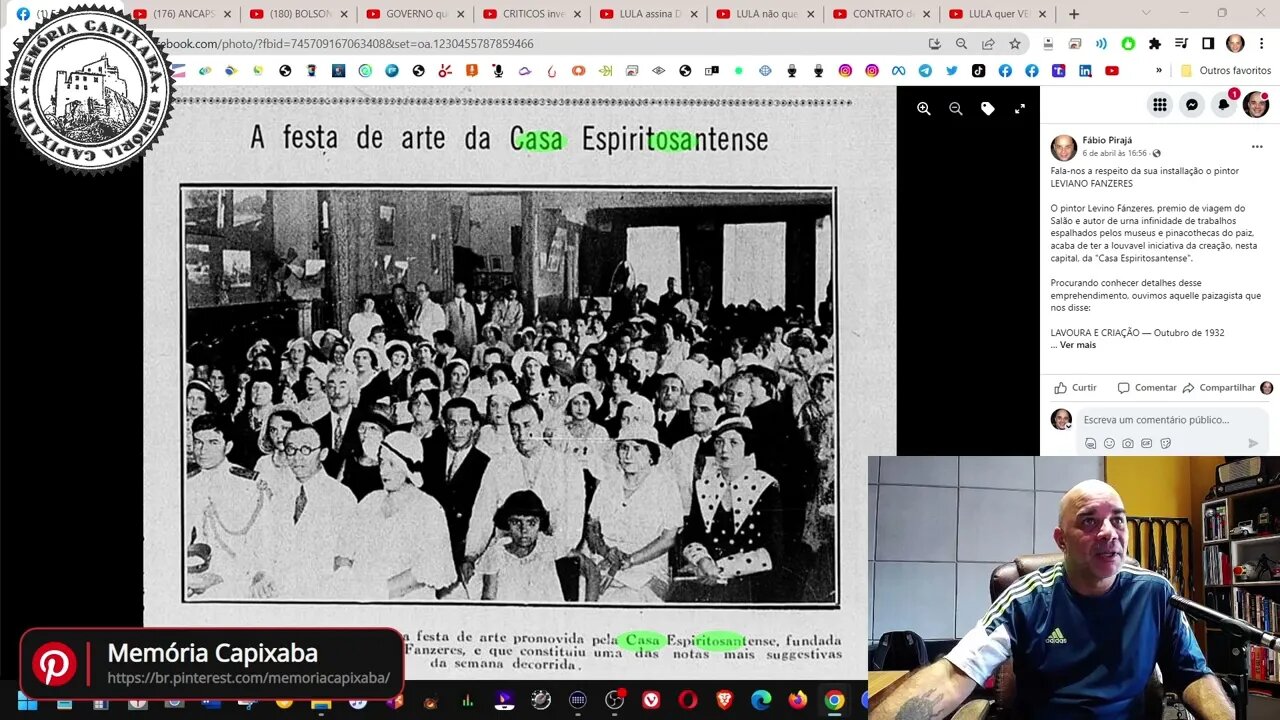Zoom in on the Facebook photo
Viewport: 1280px width, 720px height.
pyautogui.click(x=924, y=109)
